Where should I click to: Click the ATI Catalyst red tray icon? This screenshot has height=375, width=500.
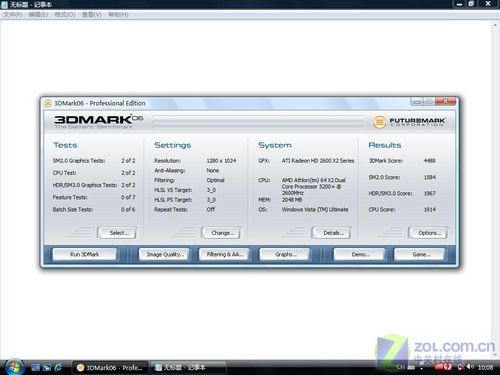click(x=438, y=367)
